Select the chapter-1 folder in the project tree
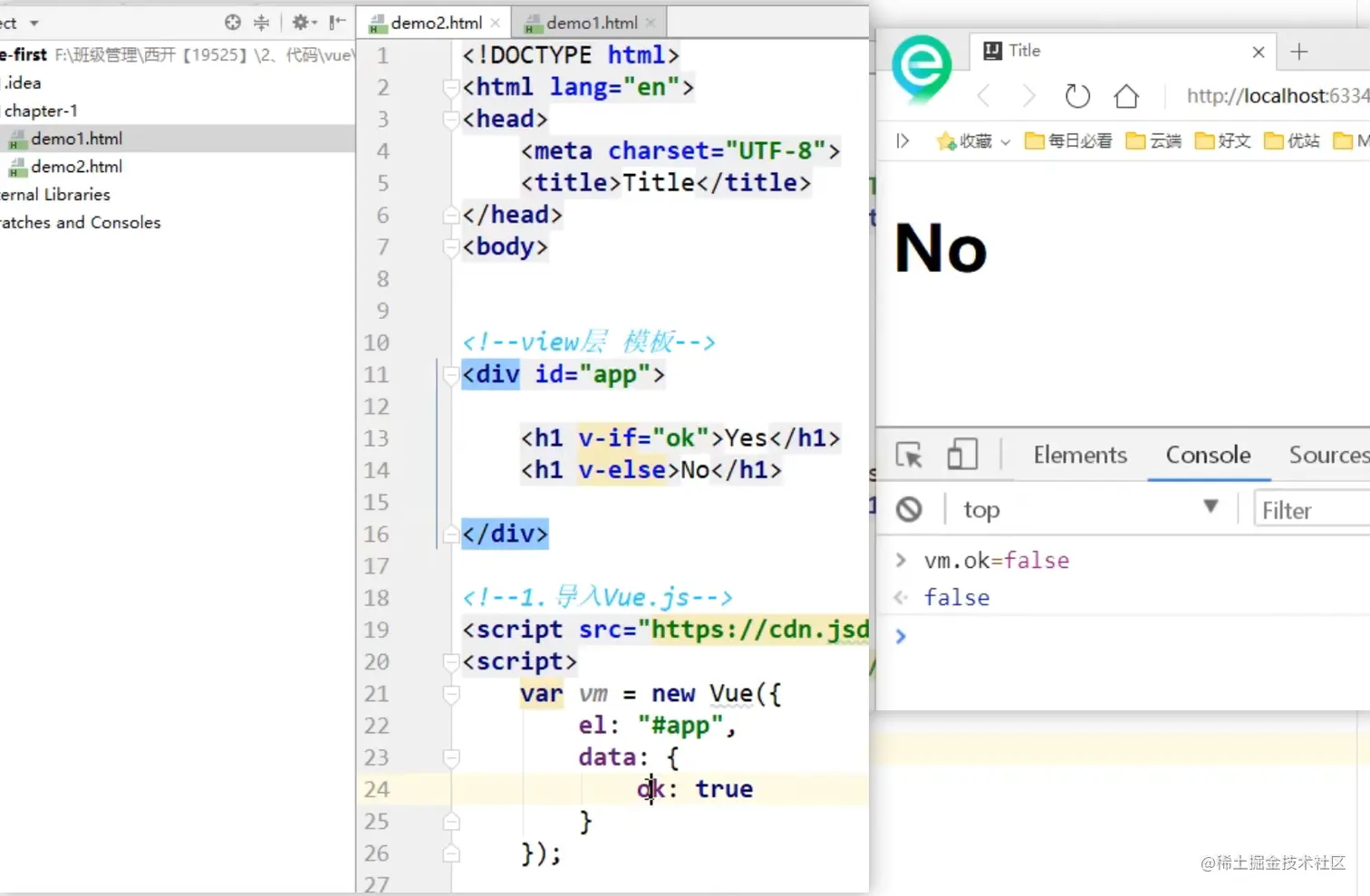Viewport: 1370px width, 896px height. tap(40, 111)
